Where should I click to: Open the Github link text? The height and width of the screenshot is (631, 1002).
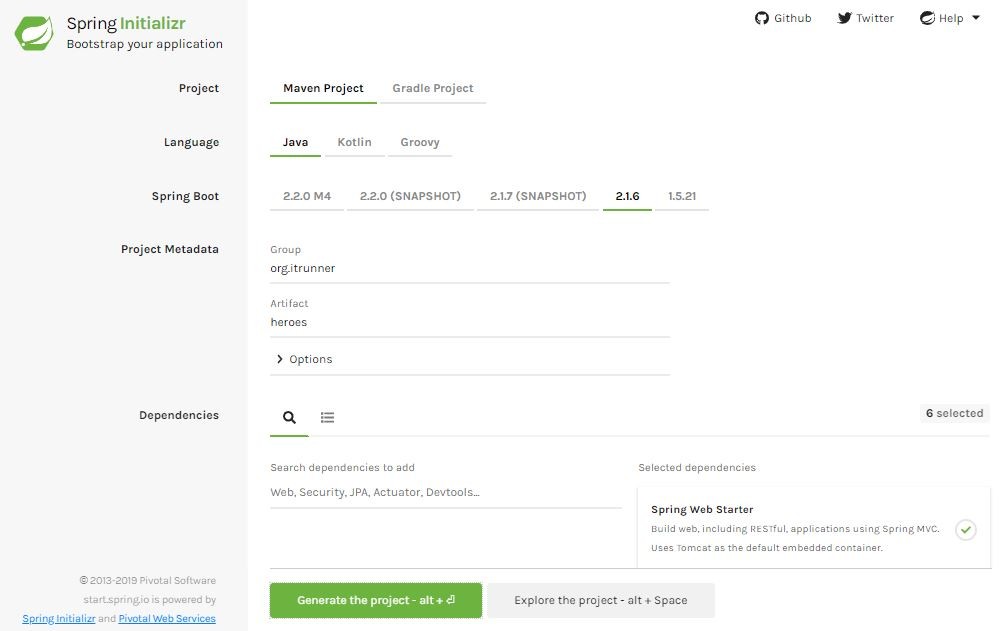click(x=792, y=18)
